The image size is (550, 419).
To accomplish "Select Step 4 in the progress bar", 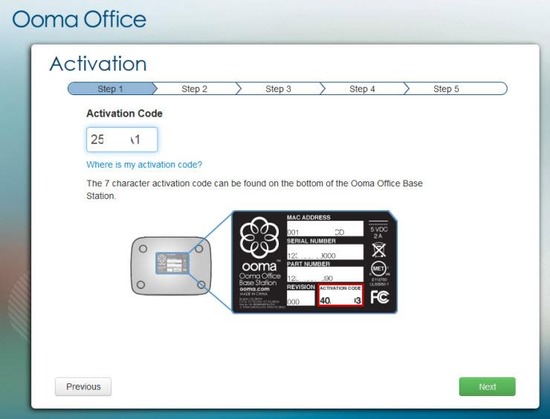I will click(362, 89).
